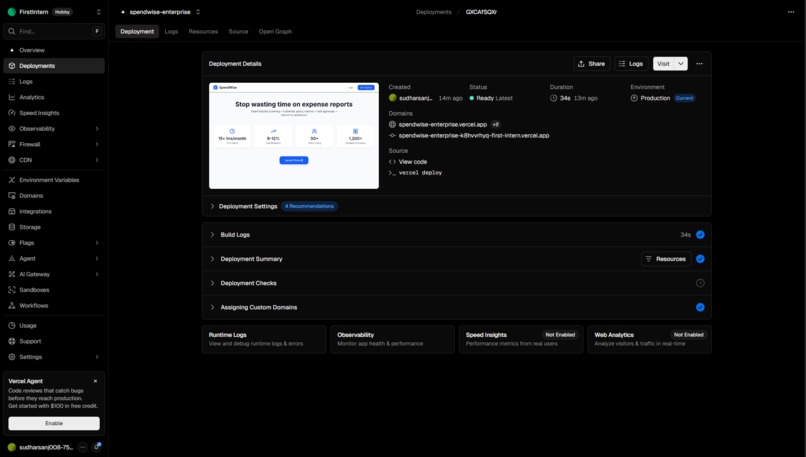Click the Usage icon in sidebar
This screenshot has width=806, height=457.
[x=12, y=325]
